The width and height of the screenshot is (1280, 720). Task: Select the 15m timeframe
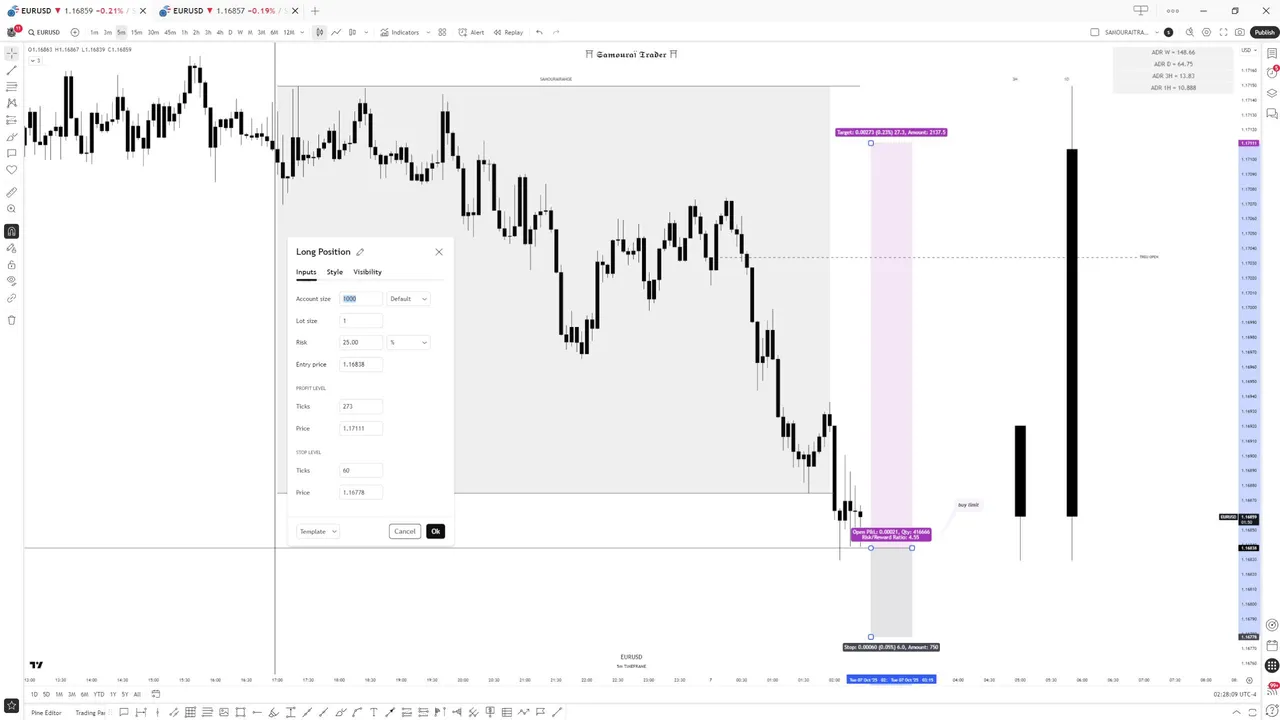137,32
